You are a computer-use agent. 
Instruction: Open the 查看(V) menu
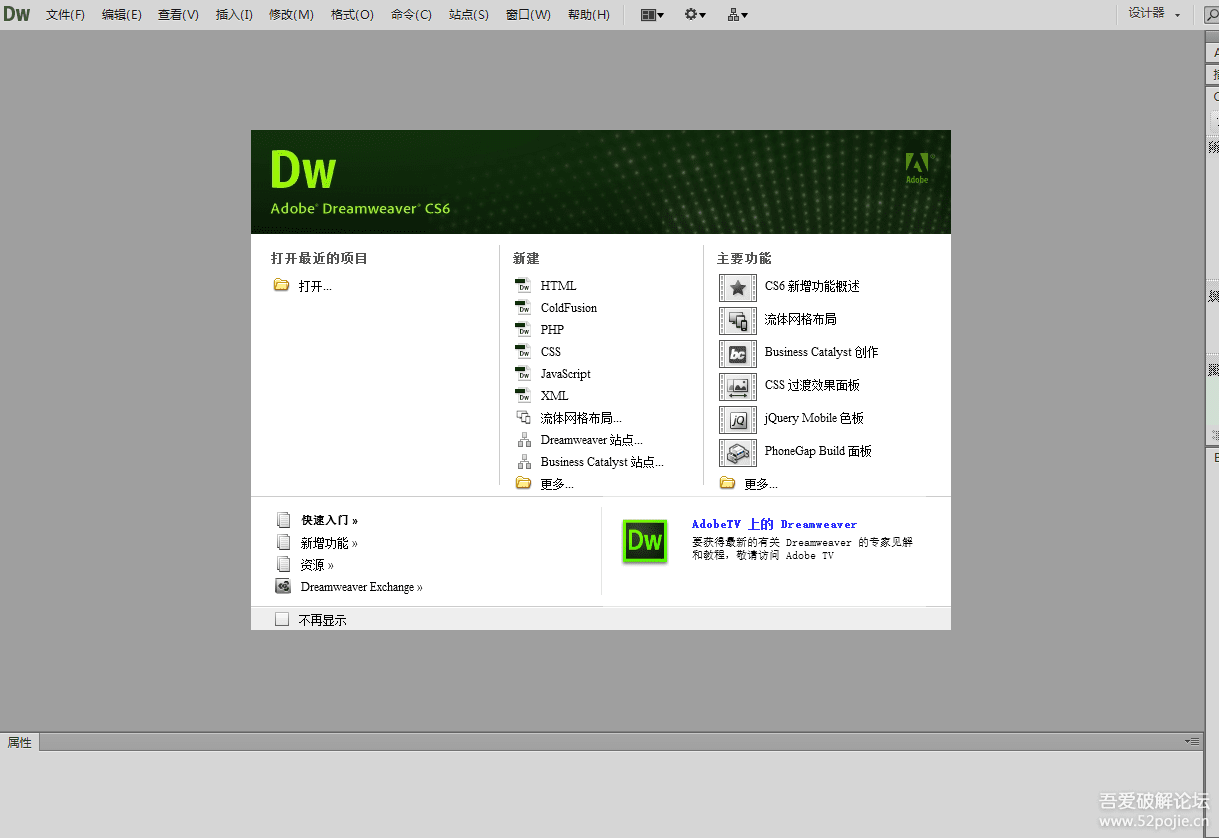tap(179, 15)
